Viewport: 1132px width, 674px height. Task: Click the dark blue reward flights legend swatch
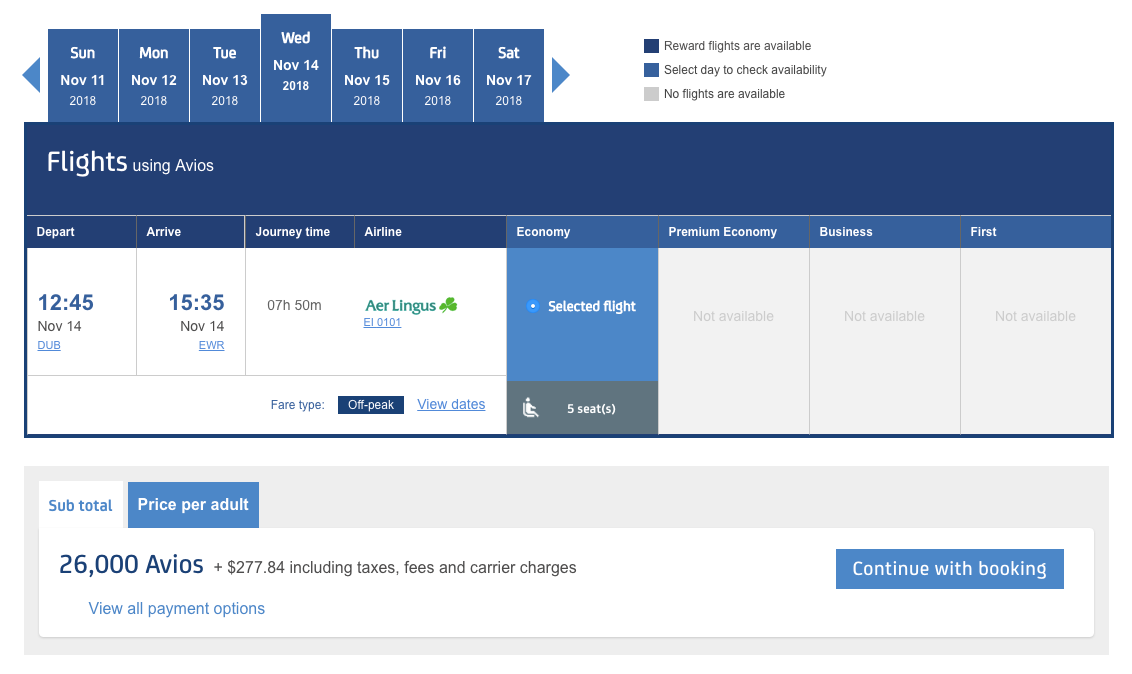pyautogui.click(x=651, y=46)
